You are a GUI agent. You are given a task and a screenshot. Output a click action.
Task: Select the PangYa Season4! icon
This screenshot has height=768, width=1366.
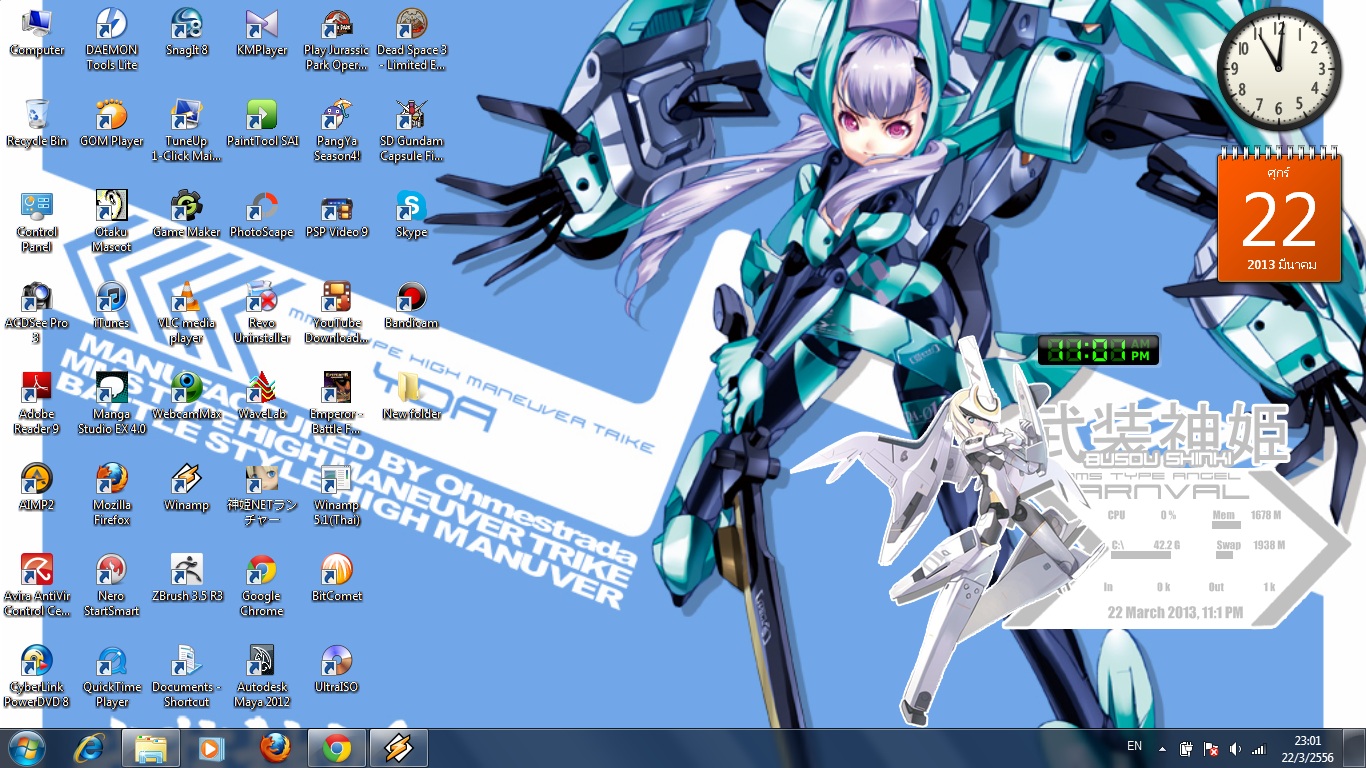click(337, 131)
